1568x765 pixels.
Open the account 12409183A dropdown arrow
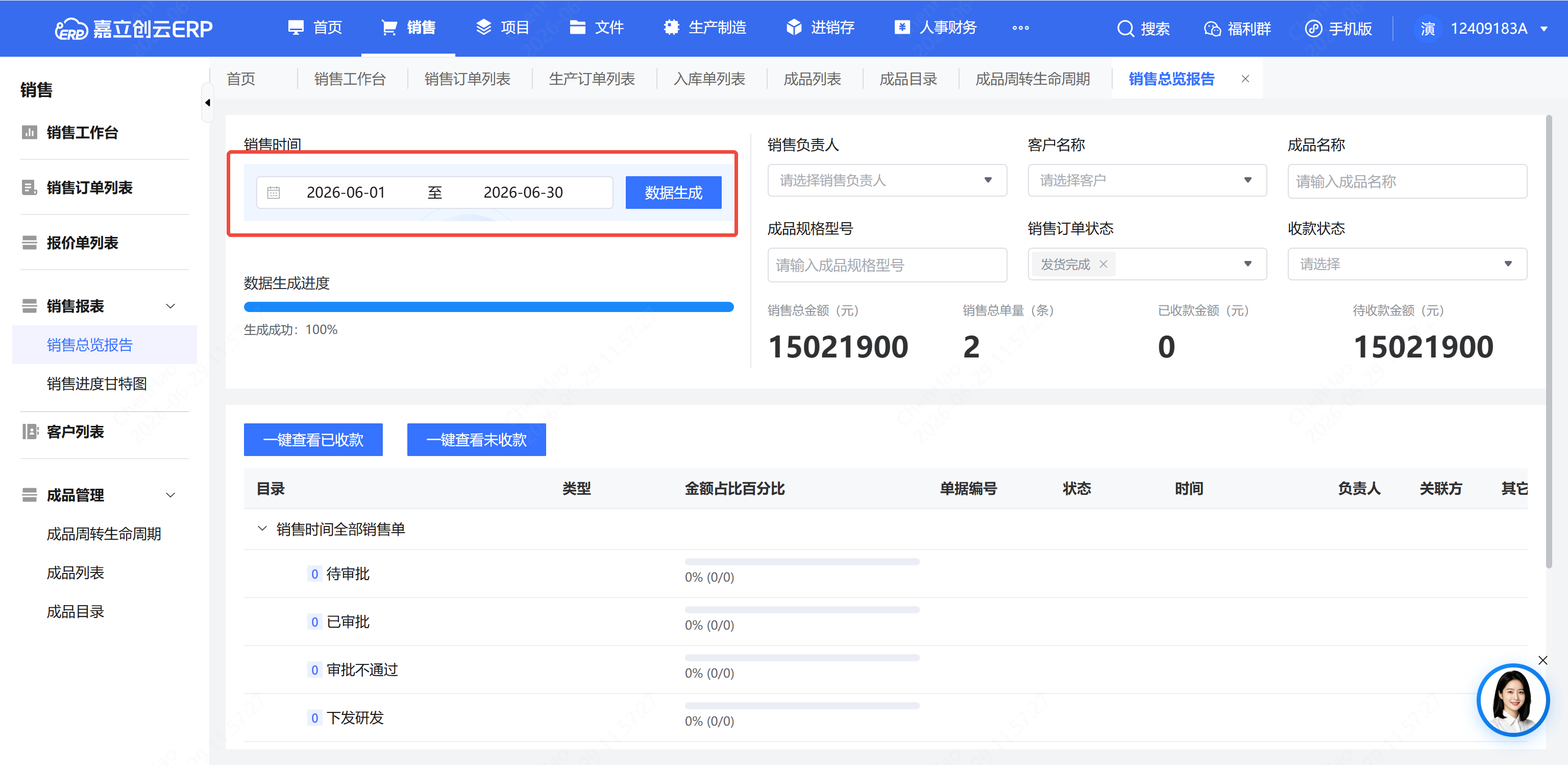pyautogui.click(x=1543, y=29)
